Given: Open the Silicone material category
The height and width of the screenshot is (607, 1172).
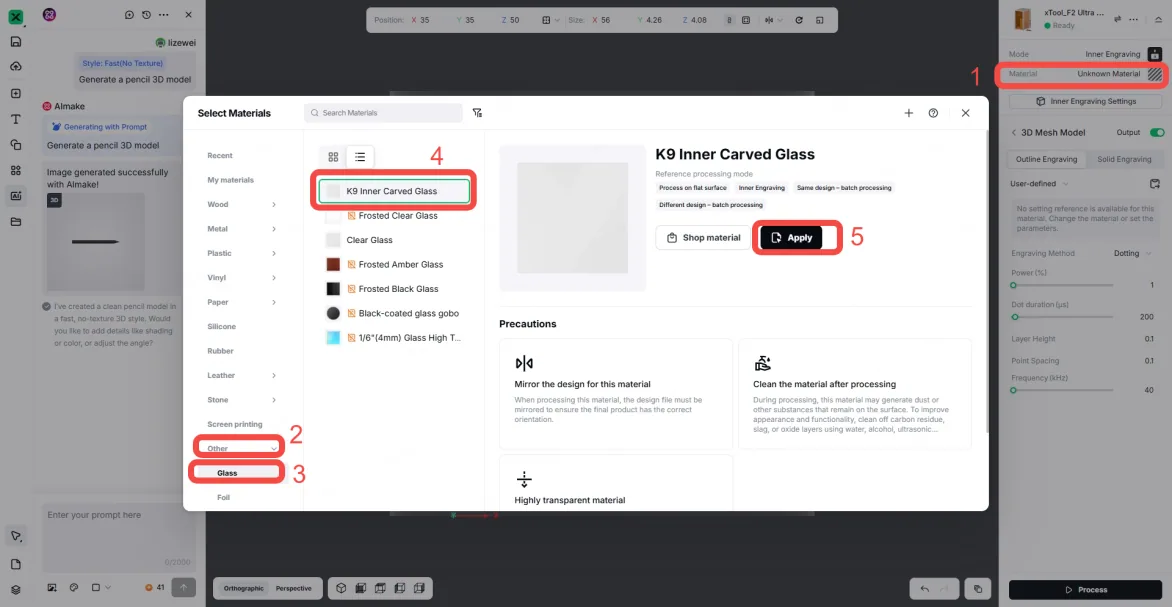Looking at the screenshot, I should pos(220,327).
